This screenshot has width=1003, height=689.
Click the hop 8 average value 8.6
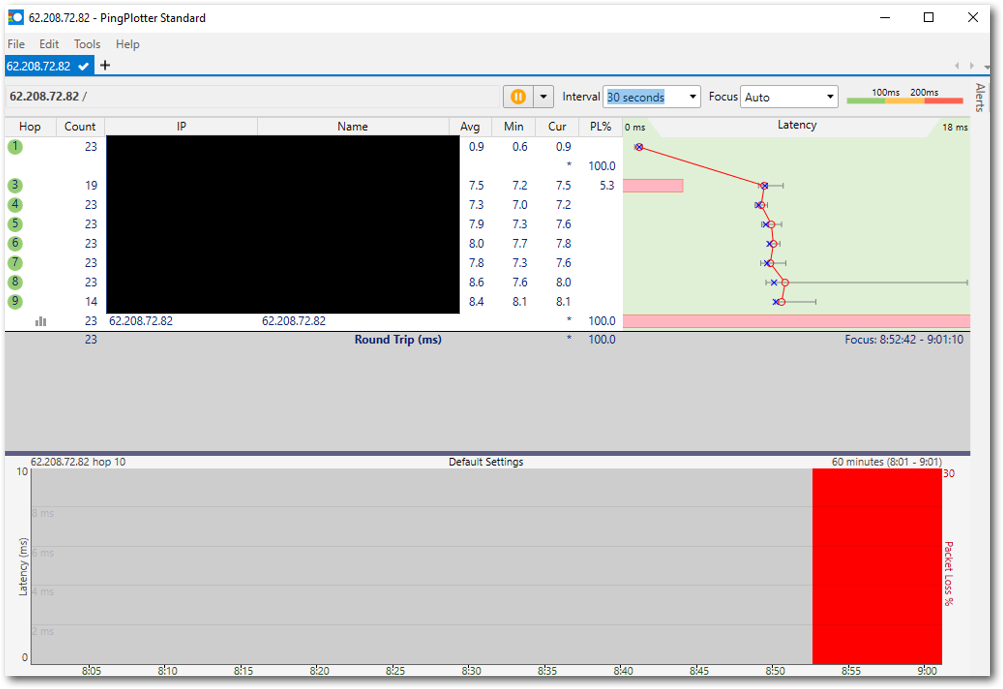(x=477, y=282)
